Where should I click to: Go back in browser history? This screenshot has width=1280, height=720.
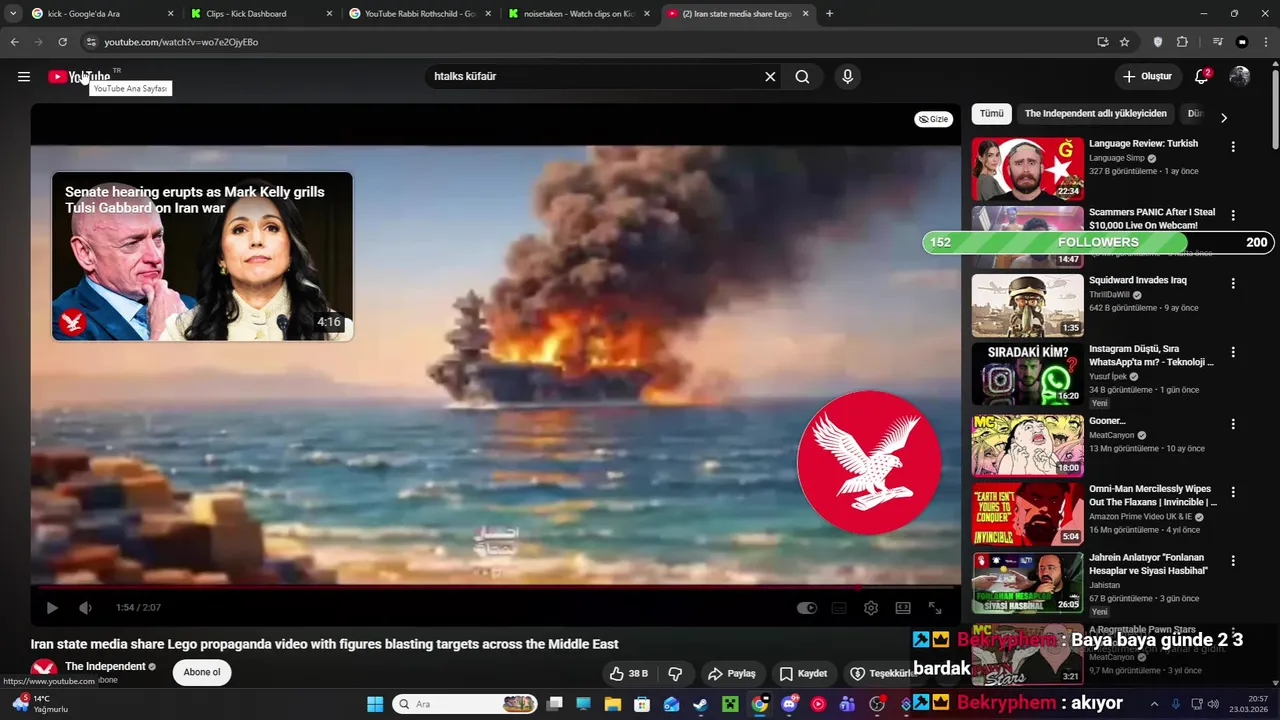(x=14, y=42)
